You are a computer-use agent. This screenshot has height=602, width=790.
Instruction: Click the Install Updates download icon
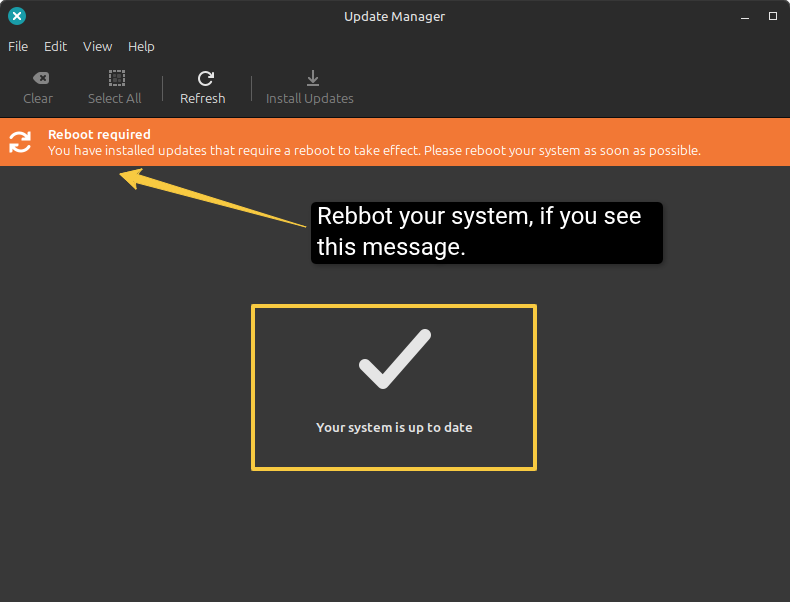313,78
